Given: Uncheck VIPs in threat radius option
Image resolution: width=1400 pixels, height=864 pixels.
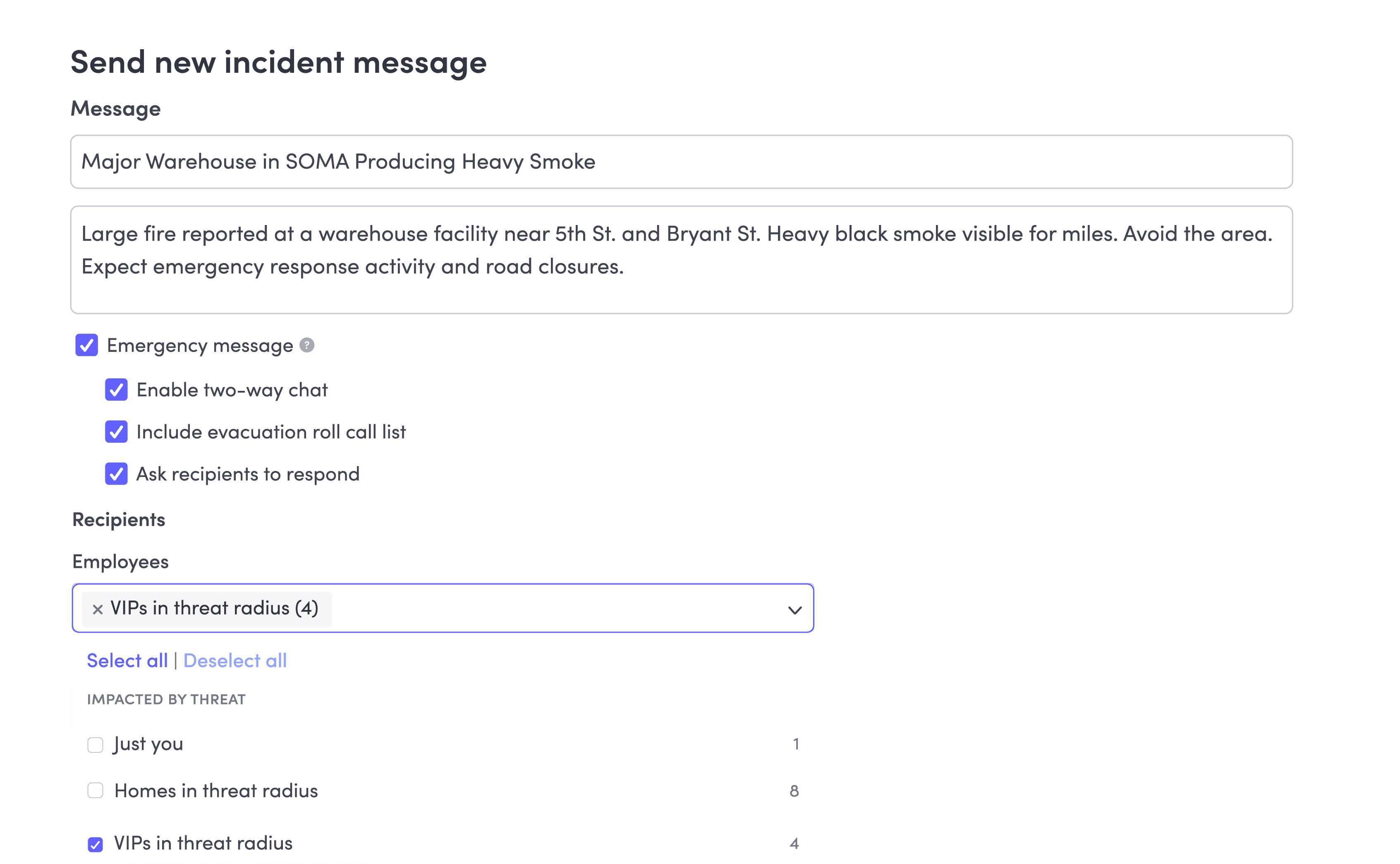Looking at the screenshot, I should coord(96,844).
